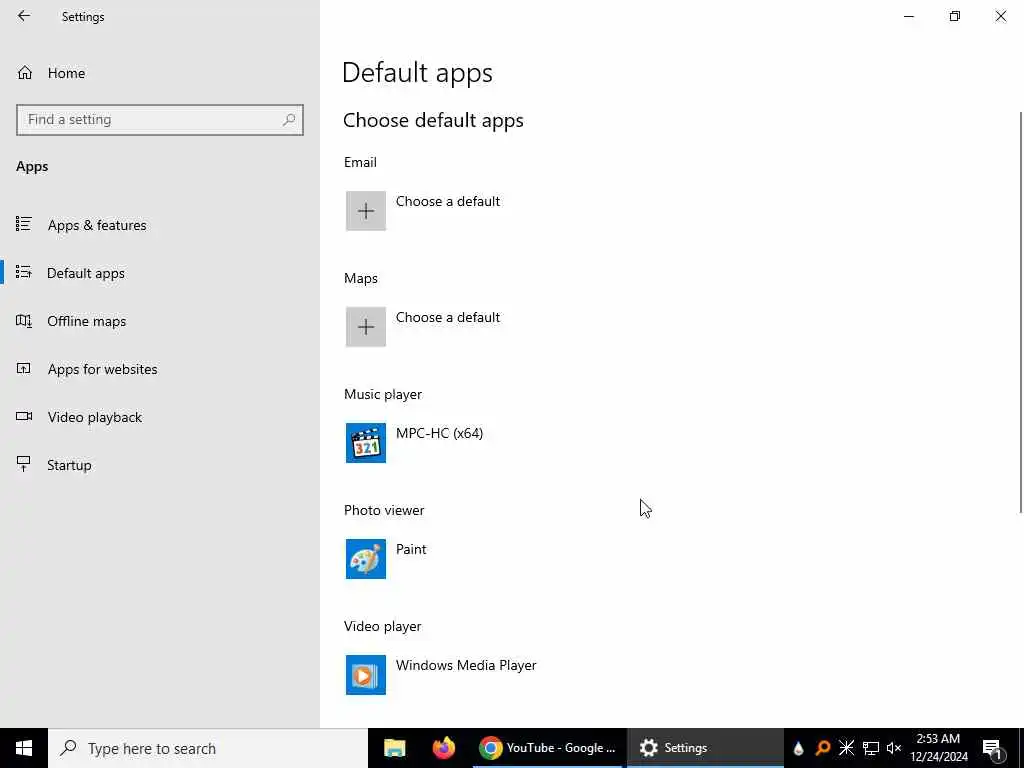Open the notification center icon

pos(993,749)
